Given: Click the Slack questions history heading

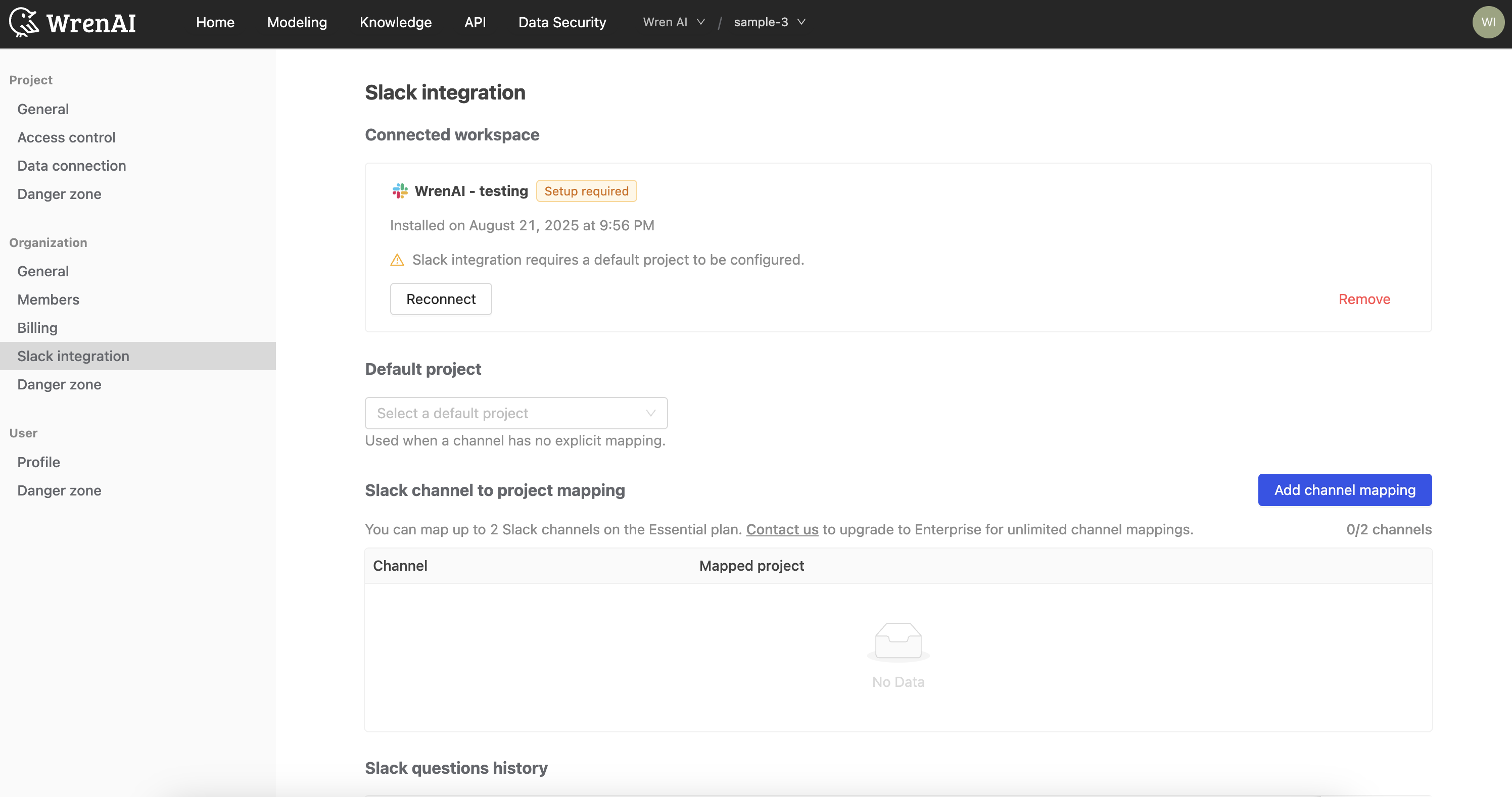Looking at the screenshot, I should 456,768.
